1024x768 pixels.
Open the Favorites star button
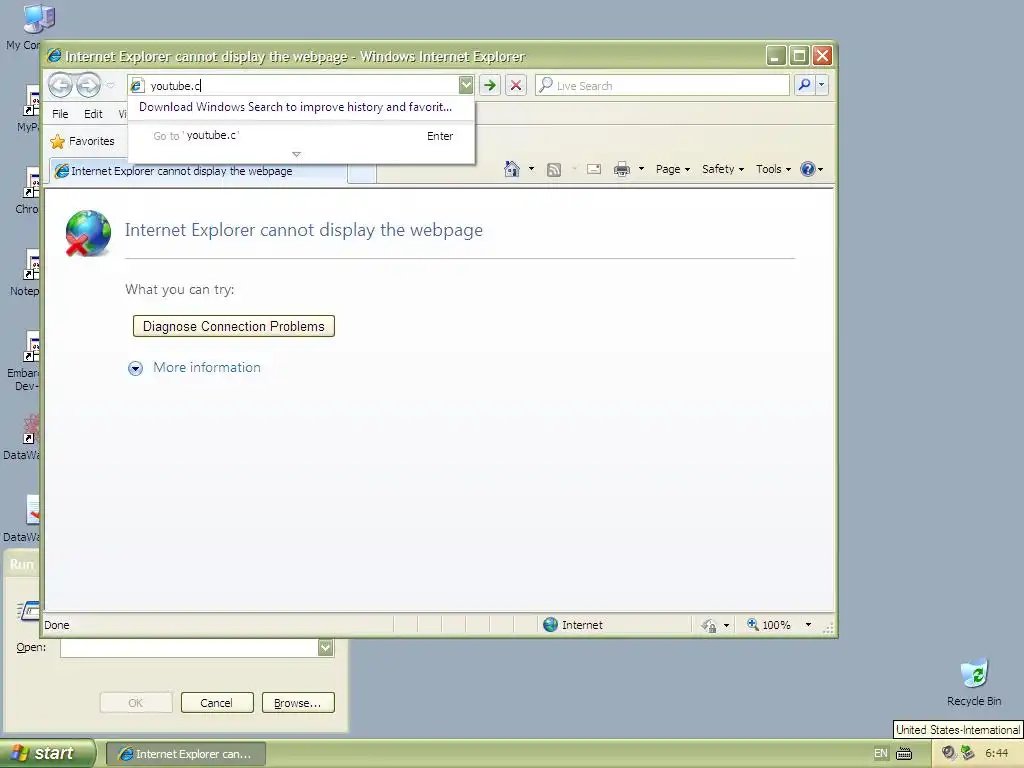click(x=83, y=141)
